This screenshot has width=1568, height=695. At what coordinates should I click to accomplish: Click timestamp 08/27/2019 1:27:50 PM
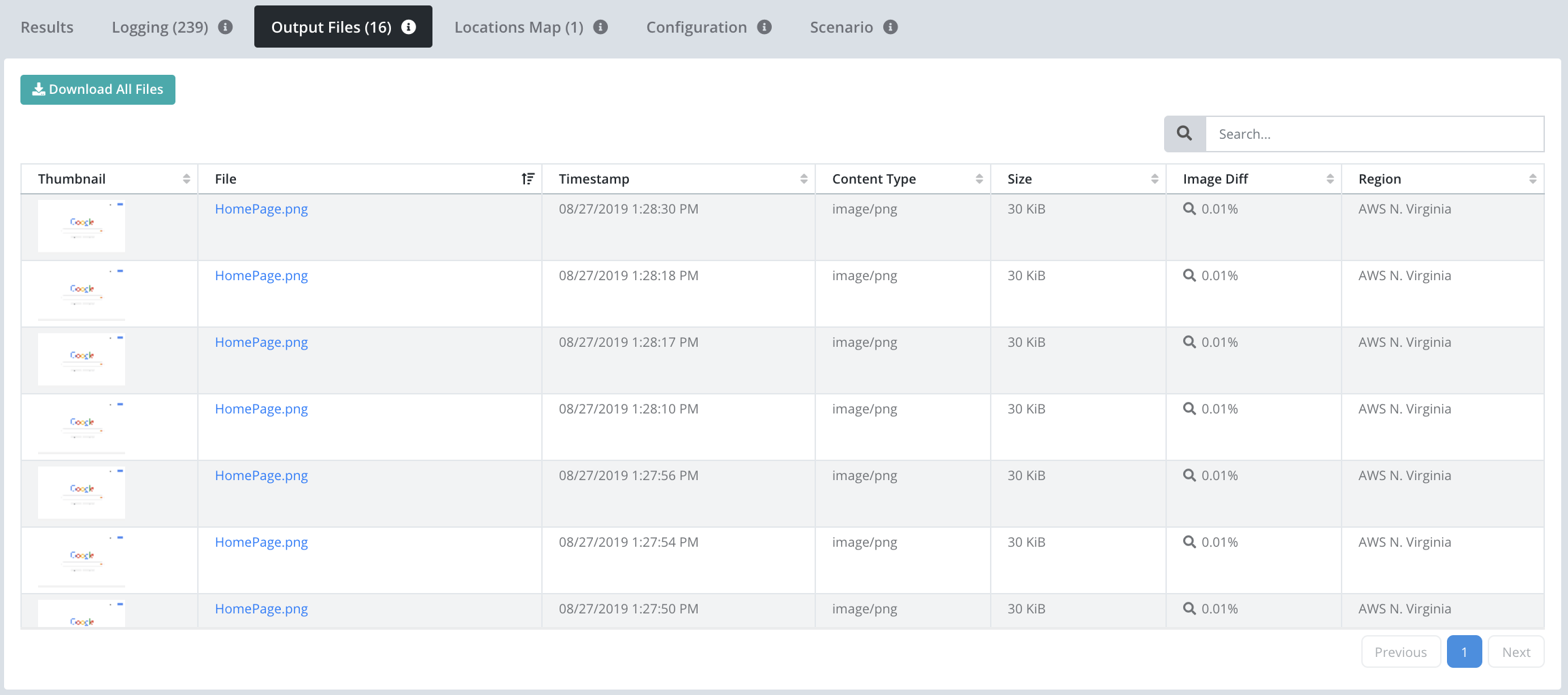click(x=628, y=609)
